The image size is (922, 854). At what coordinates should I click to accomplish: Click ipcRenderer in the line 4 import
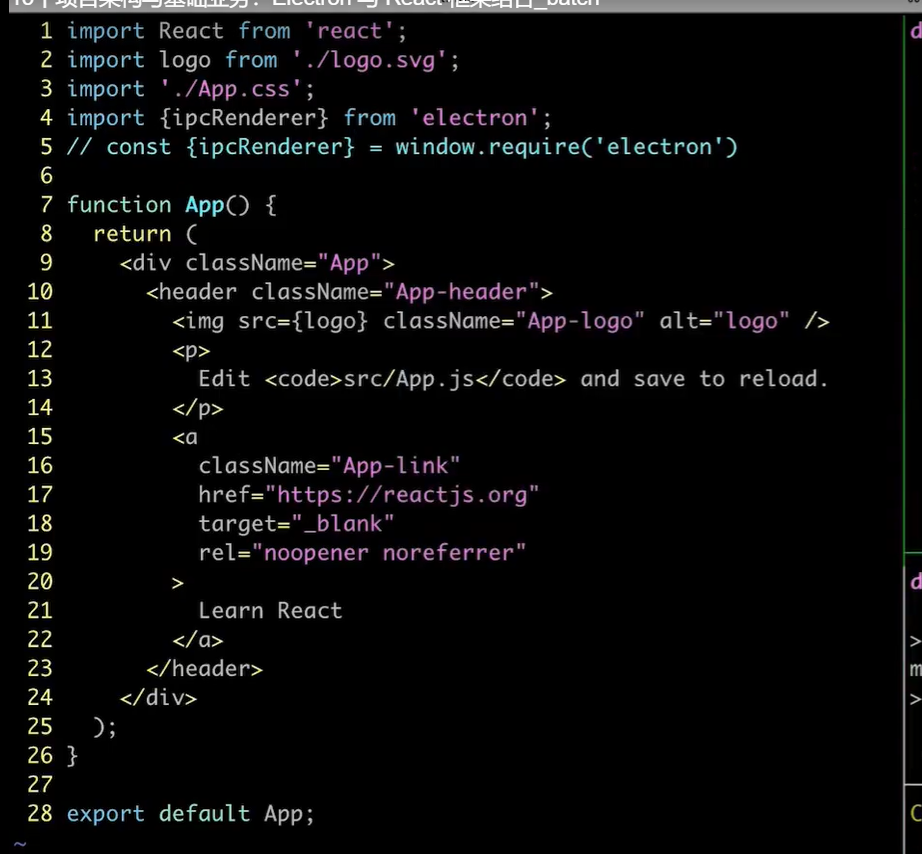pyautogui.click(x=264, y=118)
